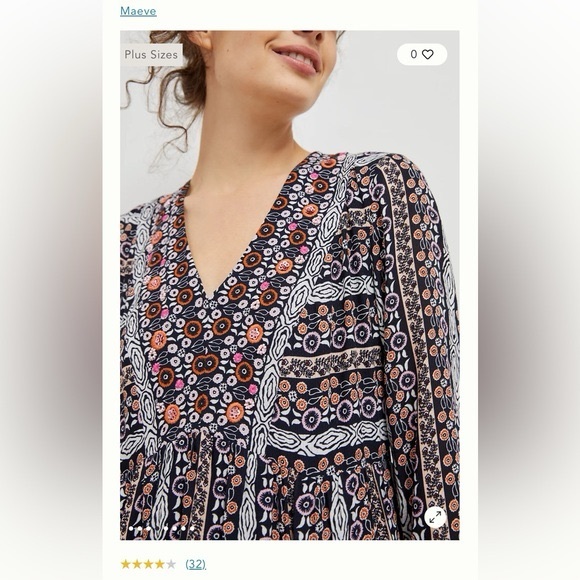Click the third gold rating star
Screen dimensions: 580x580
148,564
